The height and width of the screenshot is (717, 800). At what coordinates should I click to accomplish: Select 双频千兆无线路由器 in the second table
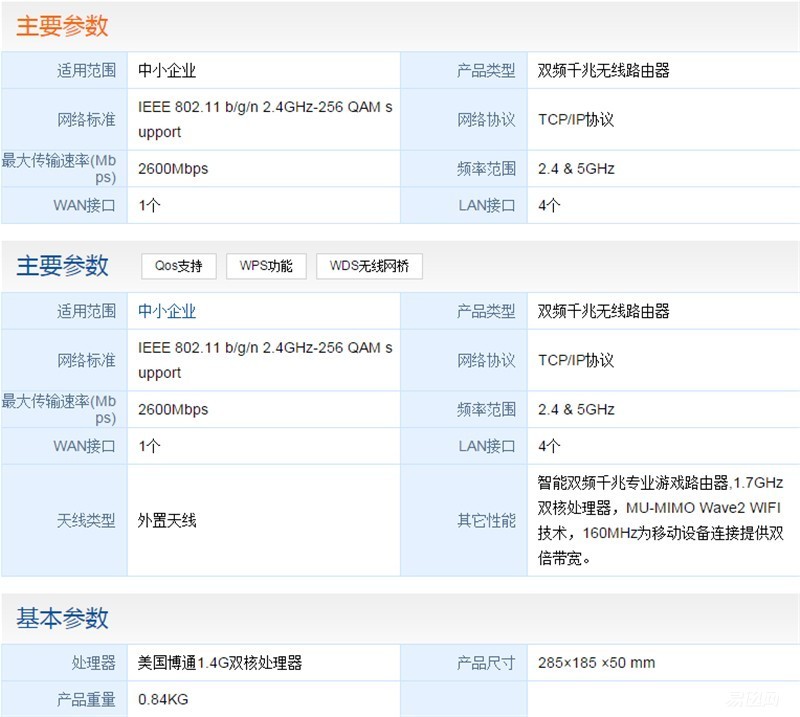pos(604,311)
